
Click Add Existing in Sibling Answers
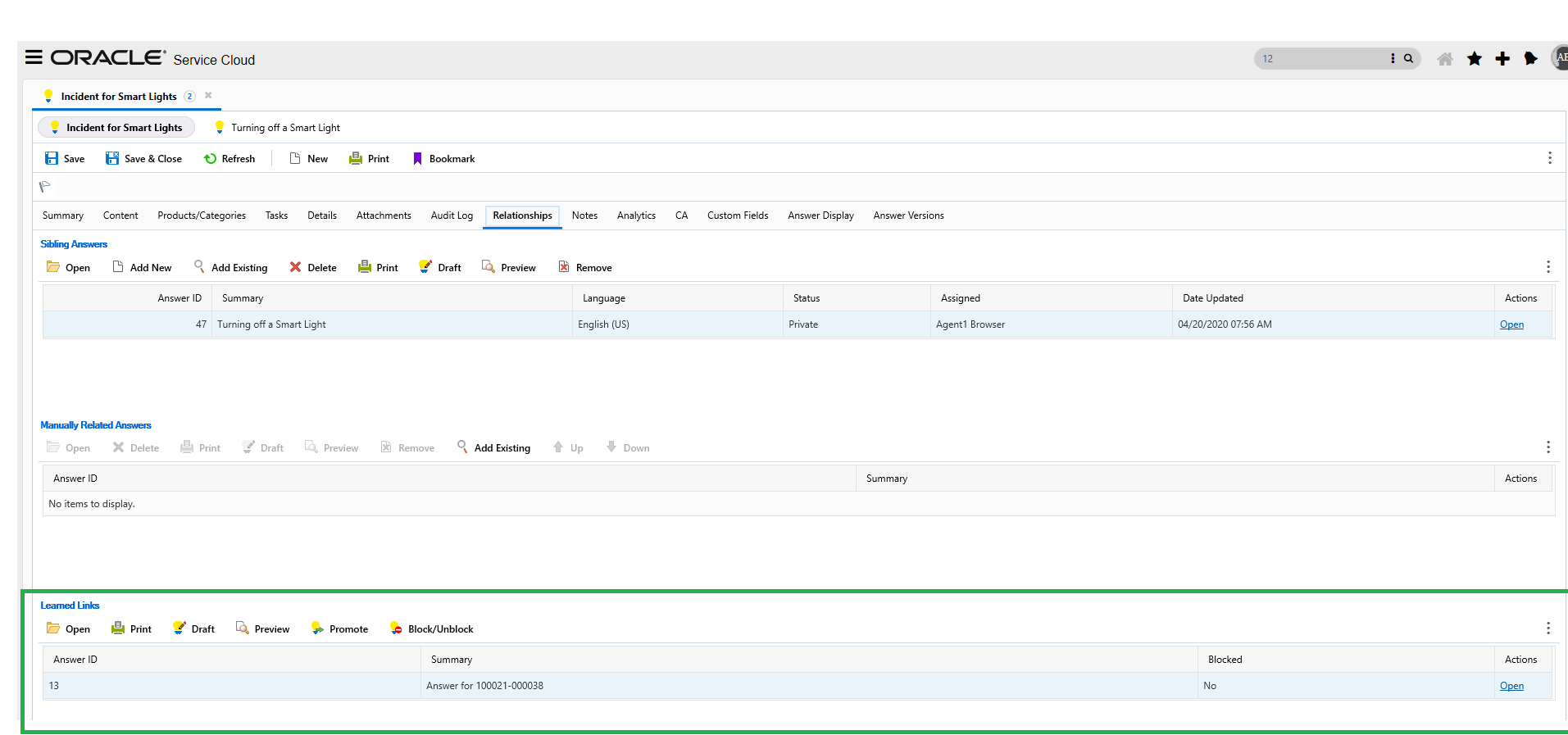[x=230, y=268]
